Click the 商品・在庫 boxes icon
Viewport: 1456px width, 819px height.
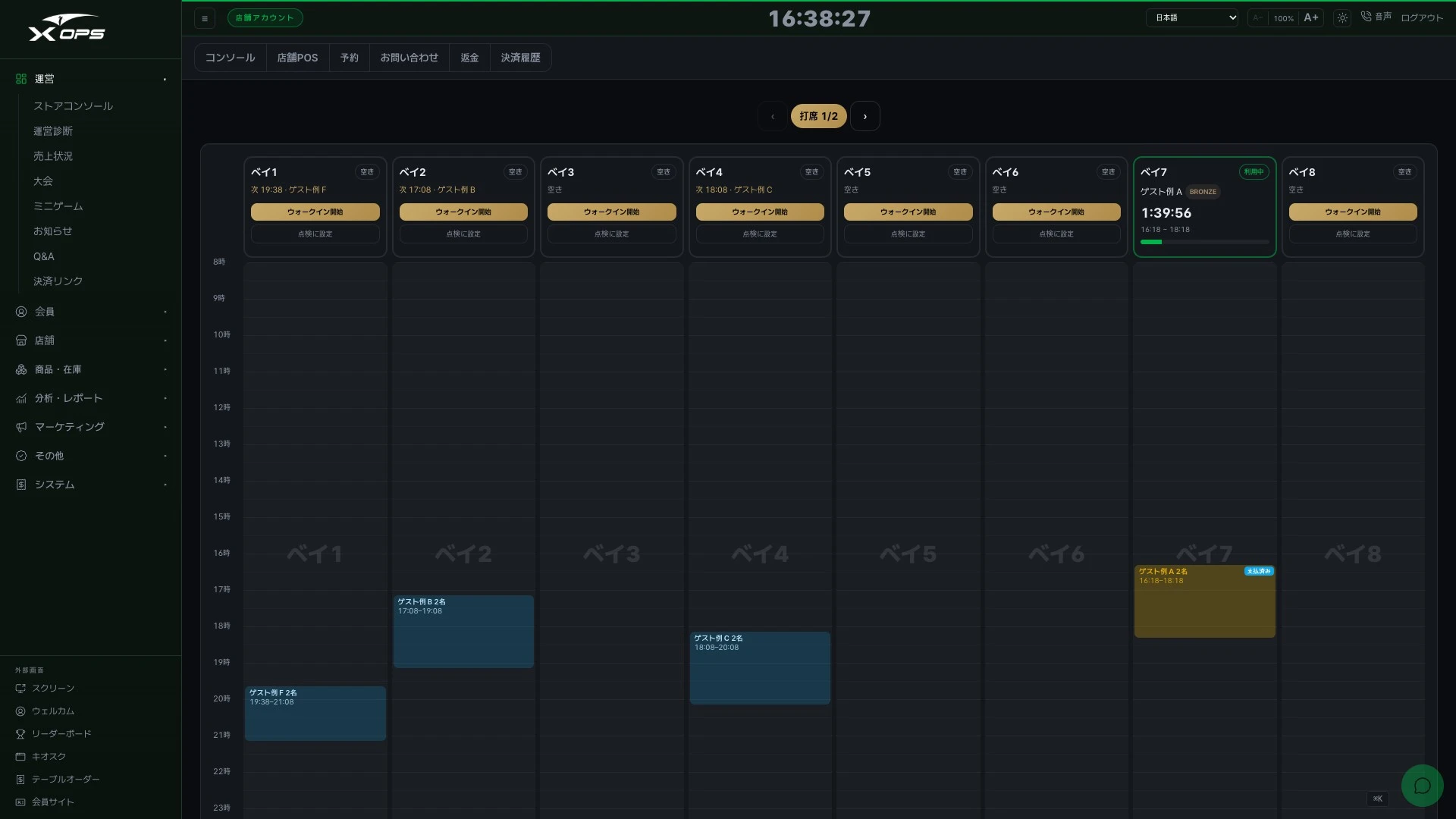(21, 369)
